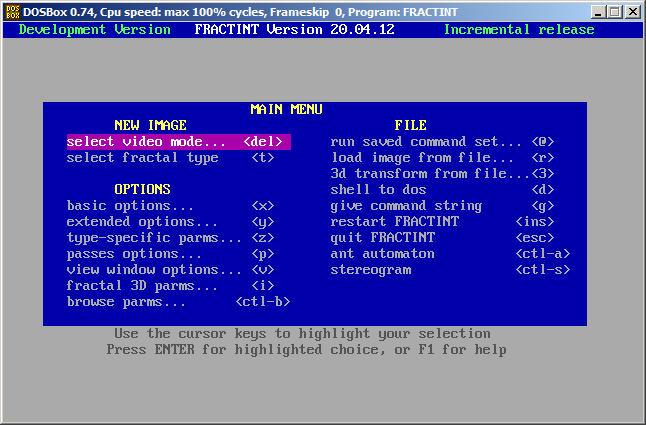Image resolution: width=646 pixels, height=425 pixels.
Task: Choose 'restart FRACTINT' entry
Action: point(442,222)
